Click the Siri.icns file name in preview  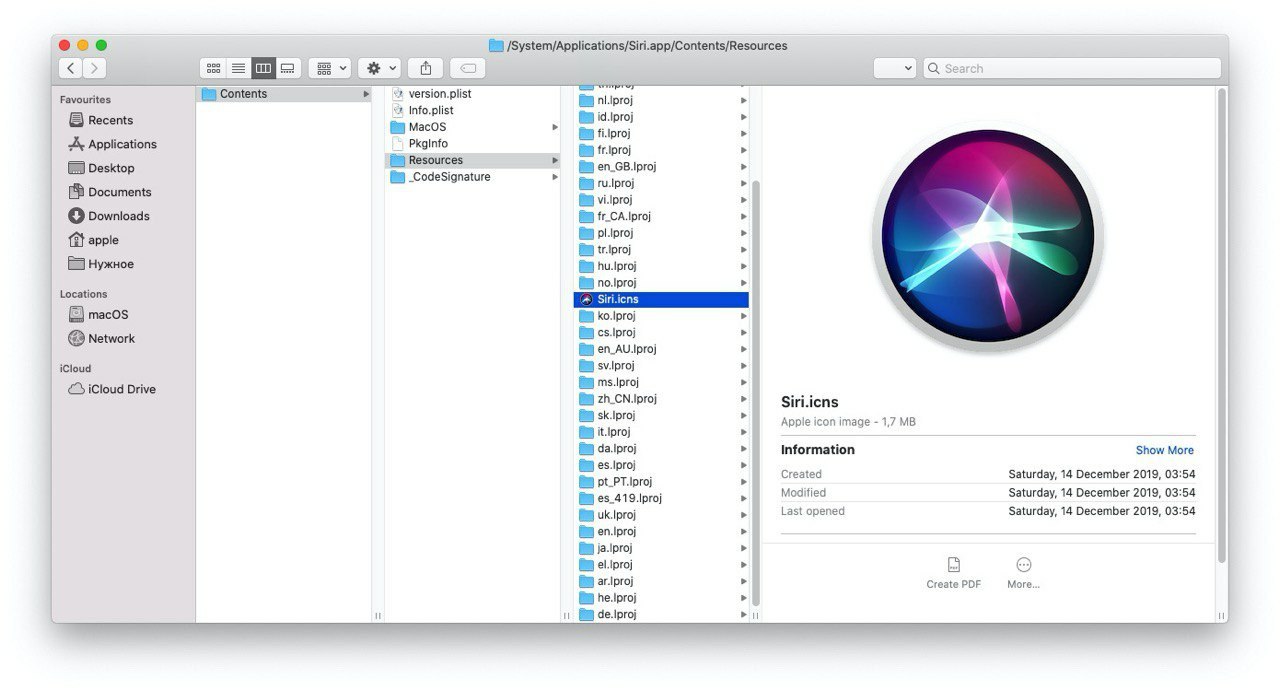(810, 402)
